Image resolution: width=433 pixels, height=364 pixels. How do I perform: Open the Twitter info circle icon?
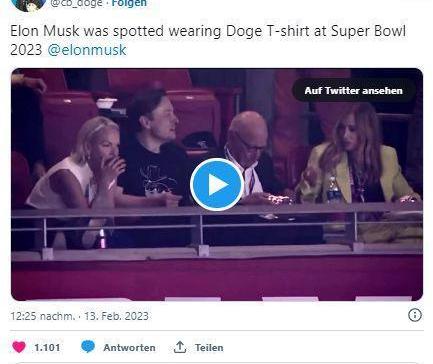click(415, 315)
